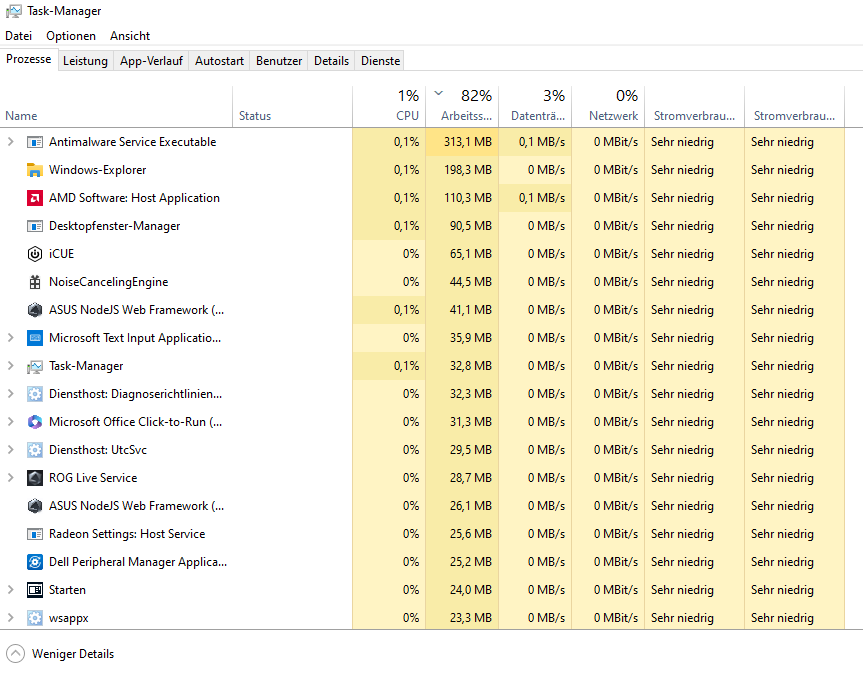
Task: Open the Optionen menu
Action: 71,36
